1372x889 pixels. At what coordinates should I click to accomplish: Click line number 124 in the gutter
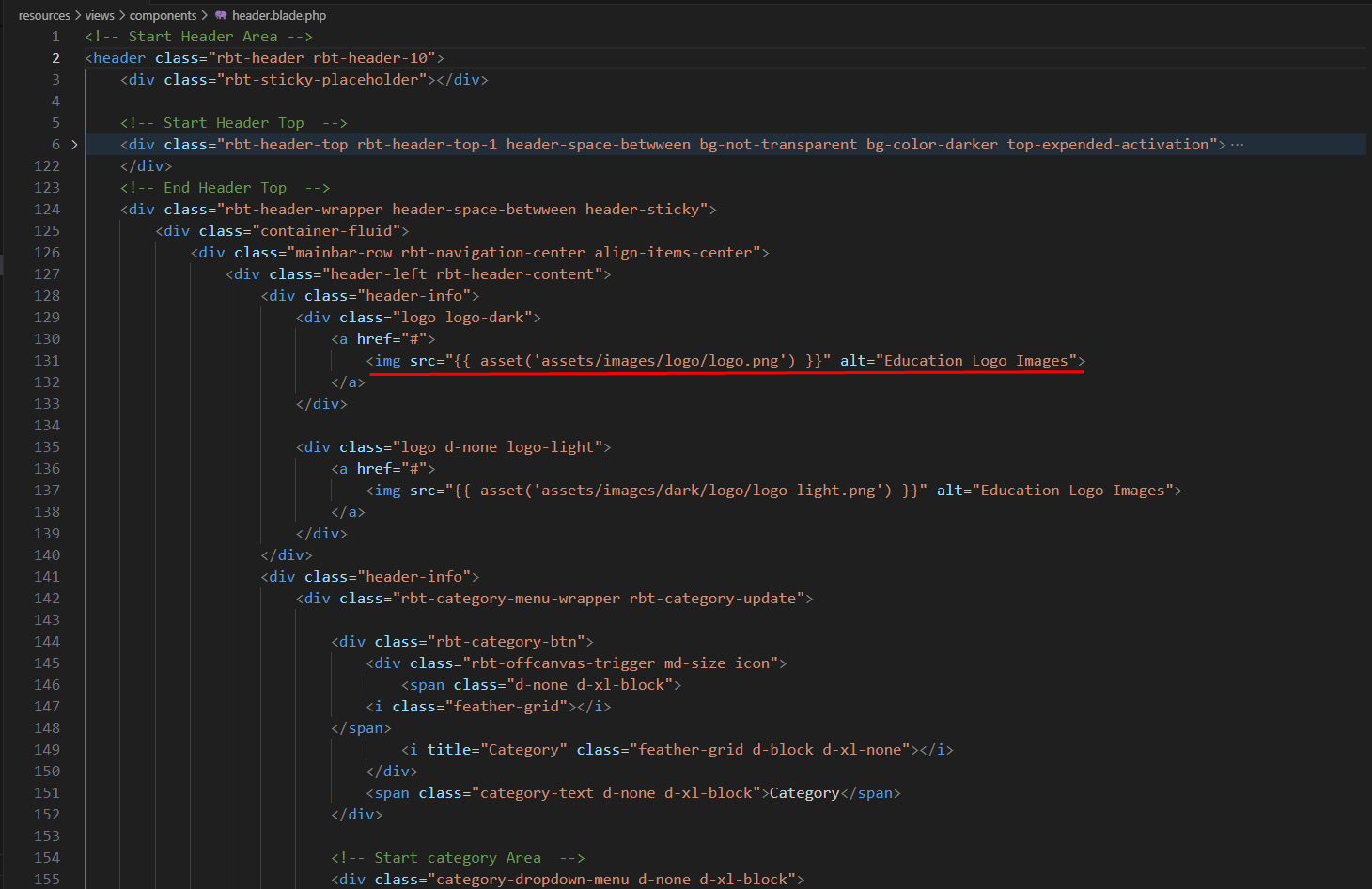[x=47, y=210]
